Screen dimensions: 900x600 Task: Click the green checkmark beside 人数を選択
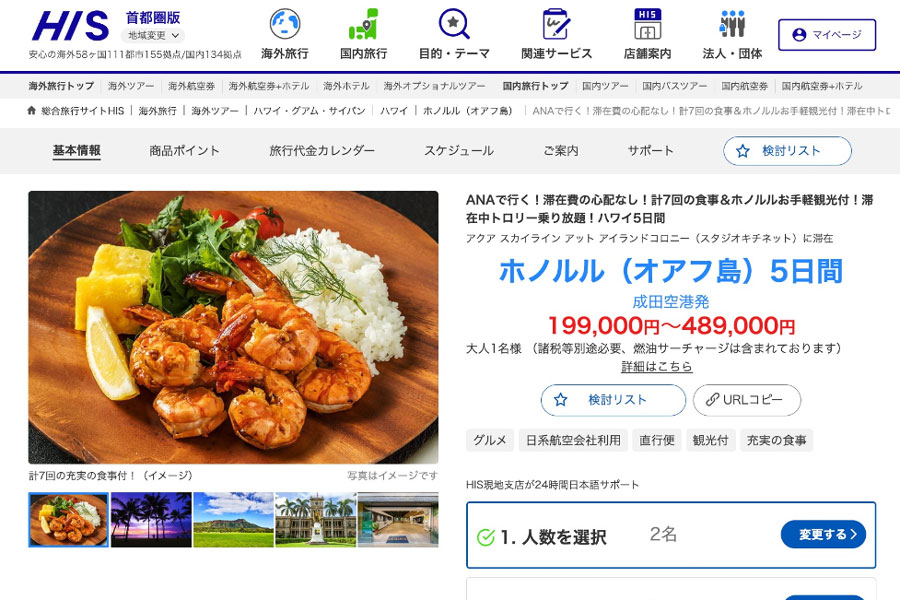point(487,536)
